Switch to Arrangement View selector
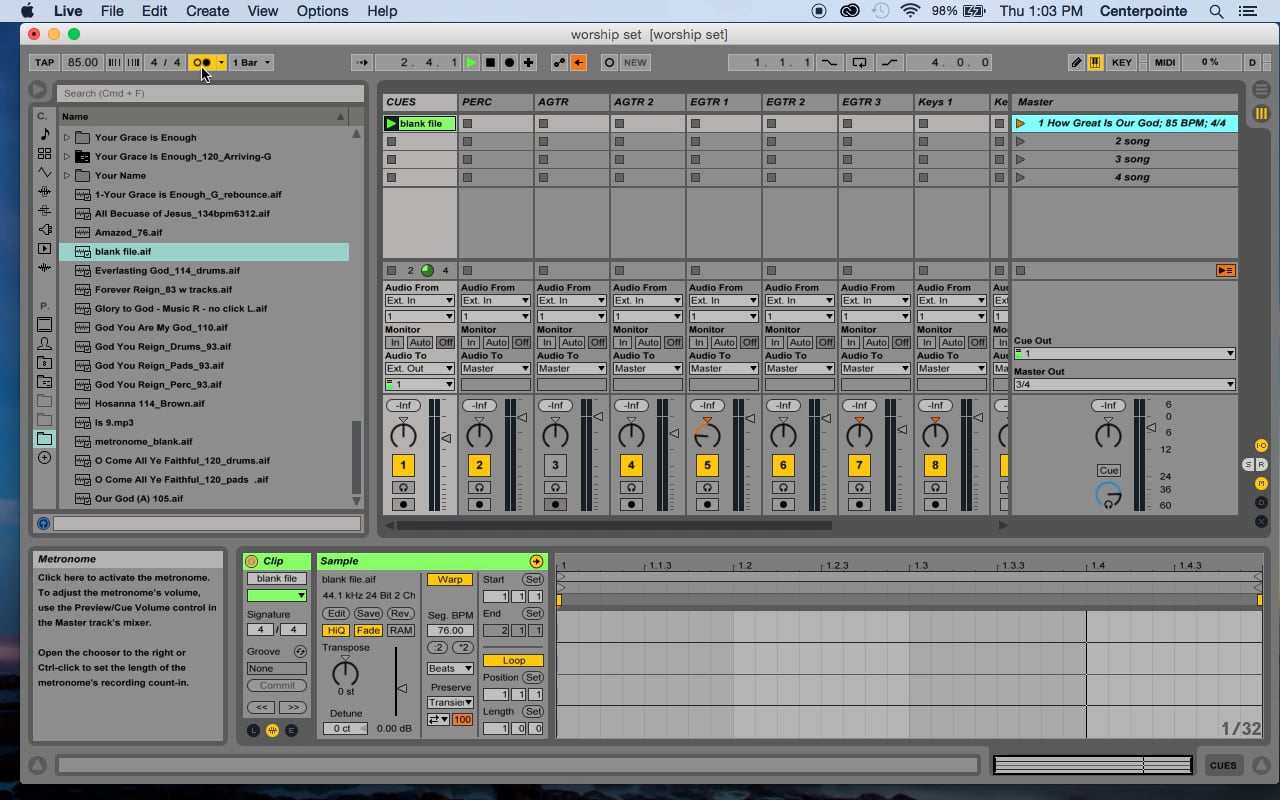This screenshot has width=1280, height=800. (x=1261, y=90)
